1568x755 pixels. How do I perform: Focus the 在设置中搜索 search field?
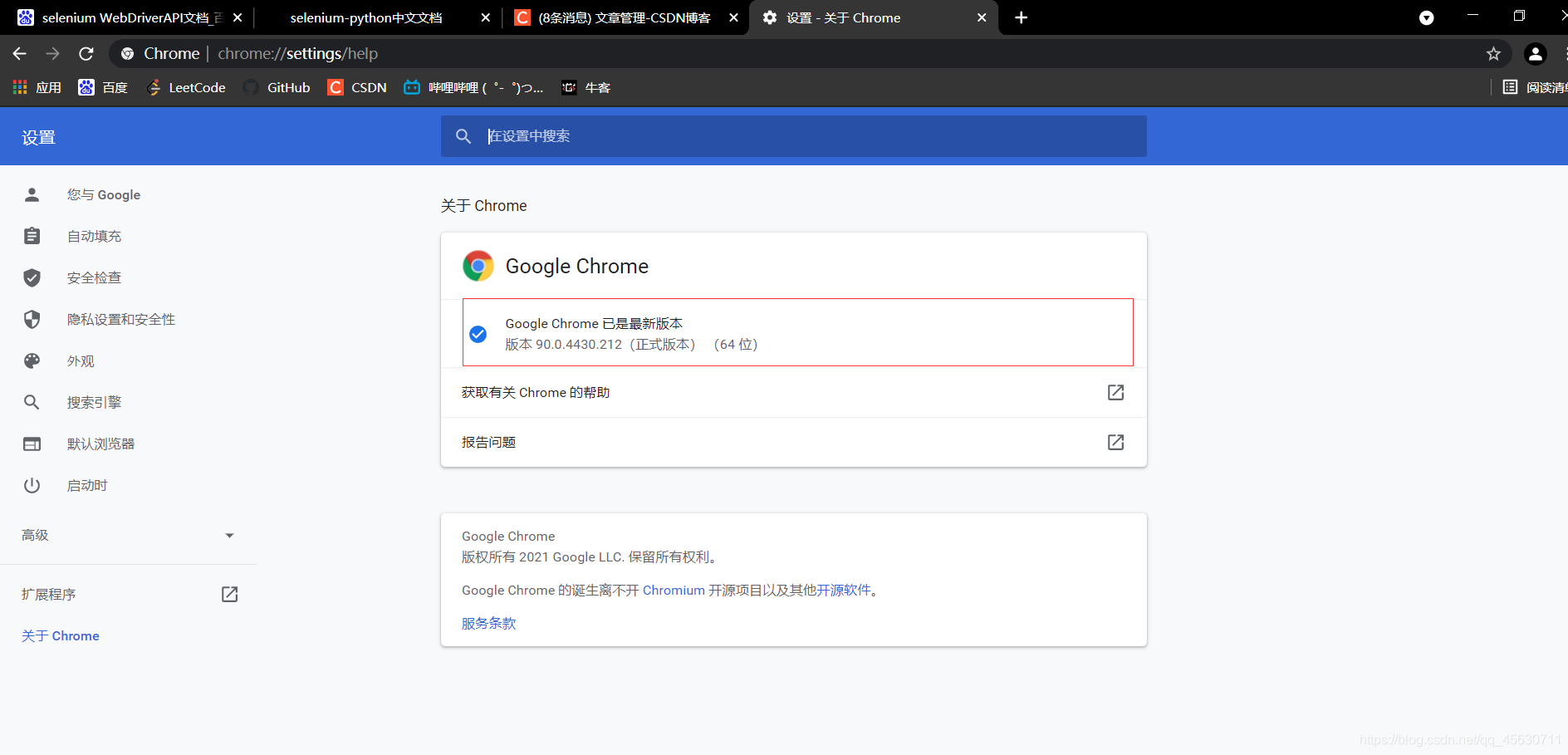pyautogui.click(x=794, y=136)
